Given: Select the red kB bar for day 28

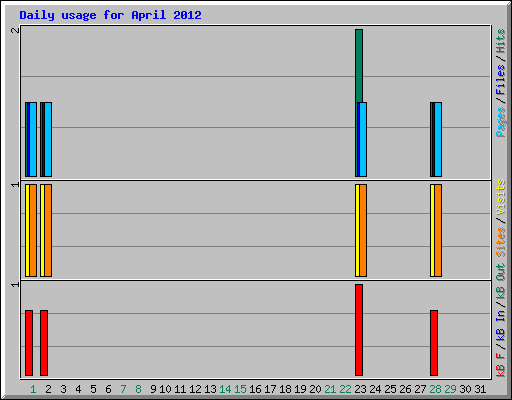Looking at the screenshot, I should point(434,343).
